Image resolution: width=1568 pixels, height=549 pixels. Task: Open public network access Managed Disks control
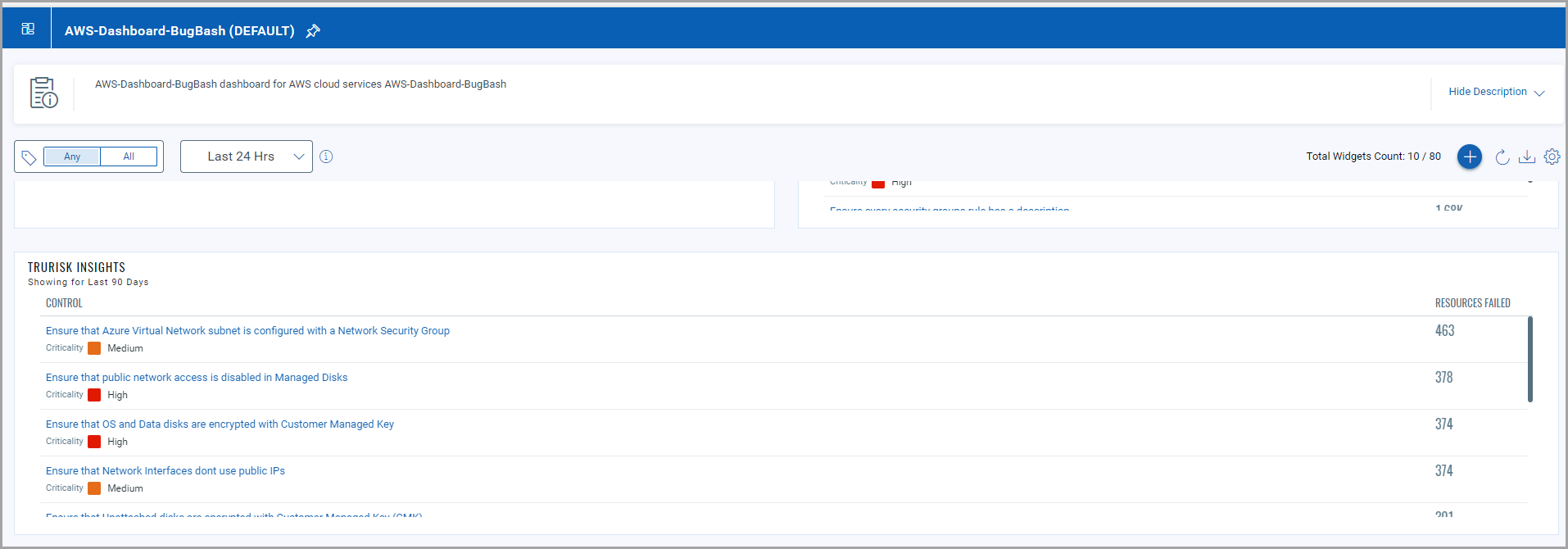click(x=197, y=378)
